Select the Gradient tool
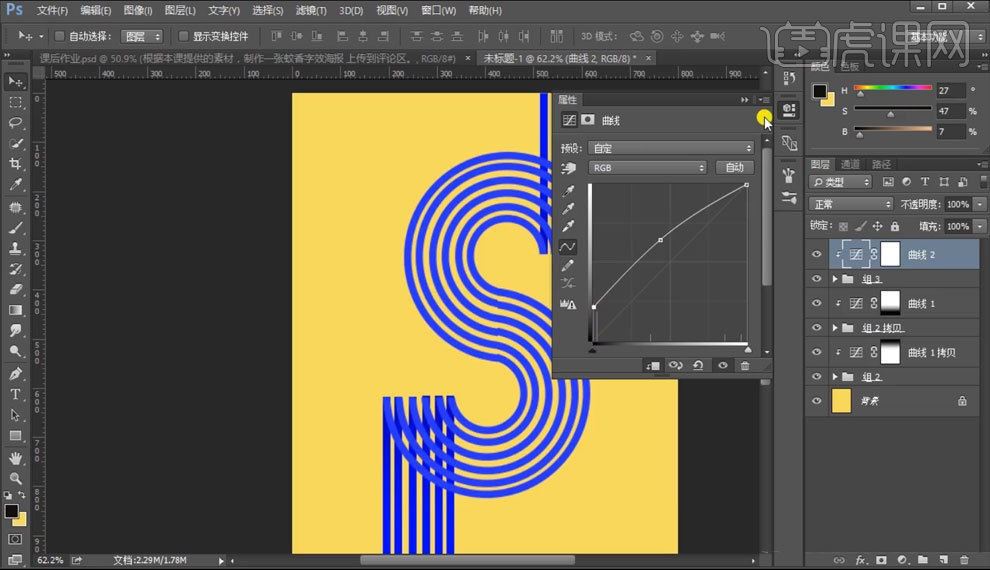Screen dimensions: 990x570 pos(15,310)
